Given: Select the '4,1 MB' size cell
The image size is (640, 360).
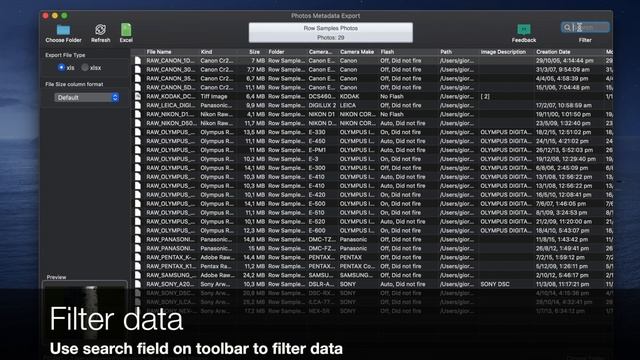Looking at the screenshot, I should click(256, 114).
